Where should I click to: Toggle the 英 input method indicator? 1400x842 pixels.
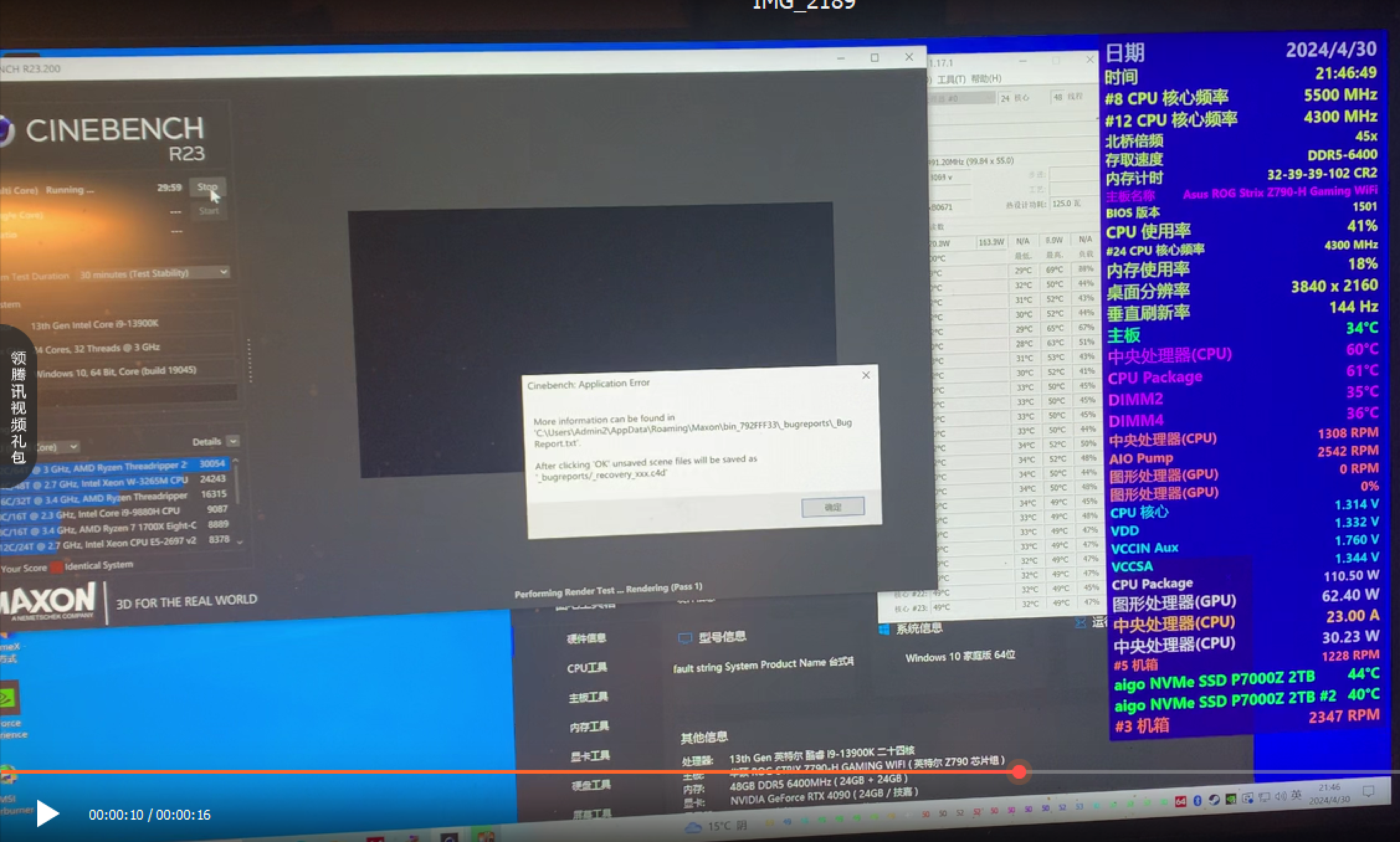click(1296, 795)
